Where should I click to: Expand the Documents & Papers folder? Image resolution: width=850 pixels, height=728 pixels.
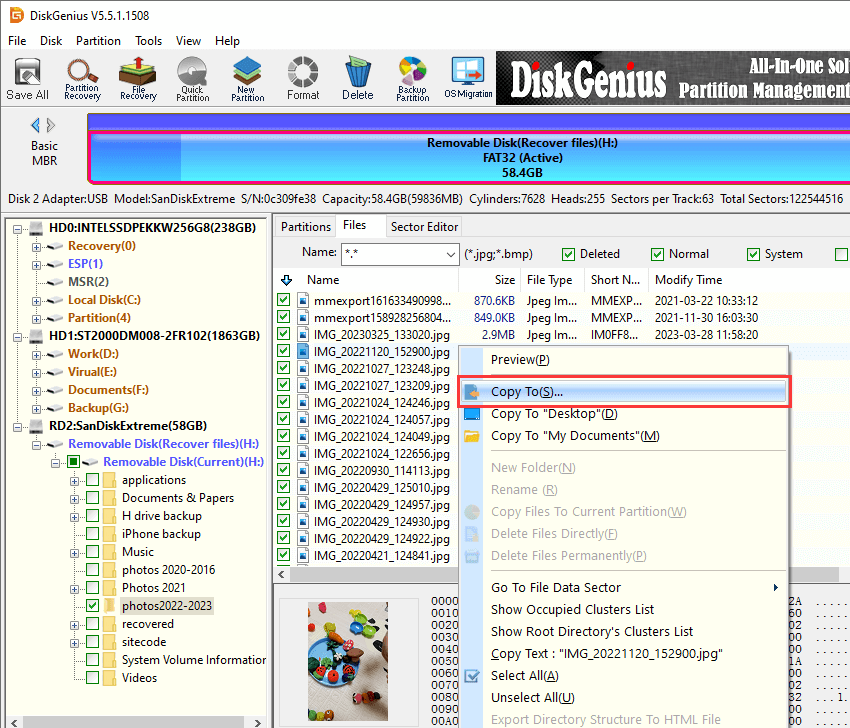tap(74, 499)
